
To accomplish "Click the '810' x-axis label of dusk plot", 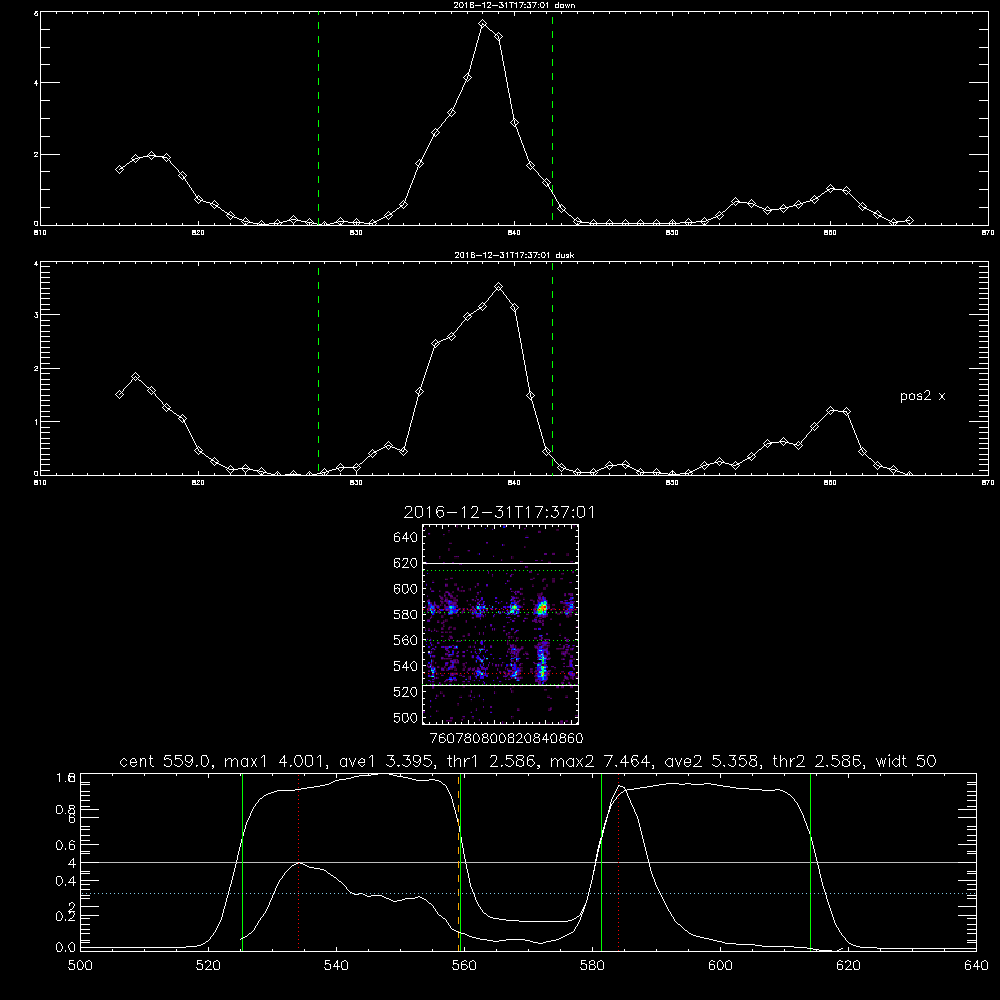I will (40, 483).
